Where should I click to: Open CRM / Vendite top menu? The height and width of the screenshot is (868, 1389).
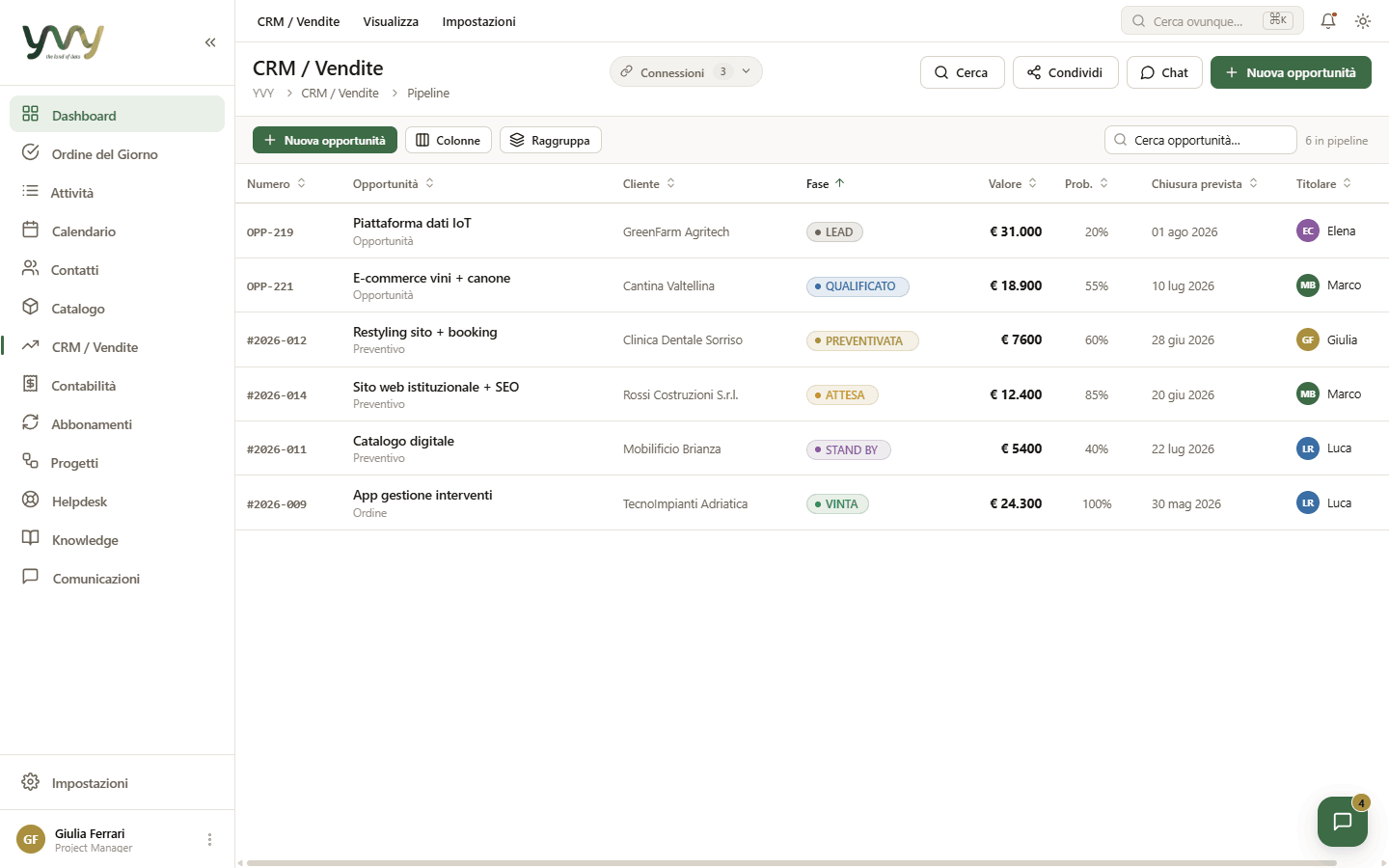[x=298, y=21]
